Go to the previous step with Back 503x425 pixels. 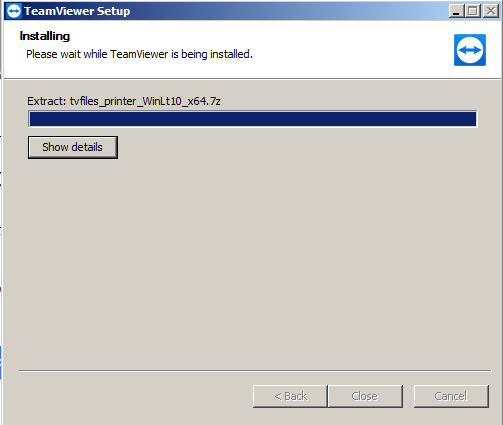(x=290, y=396)
